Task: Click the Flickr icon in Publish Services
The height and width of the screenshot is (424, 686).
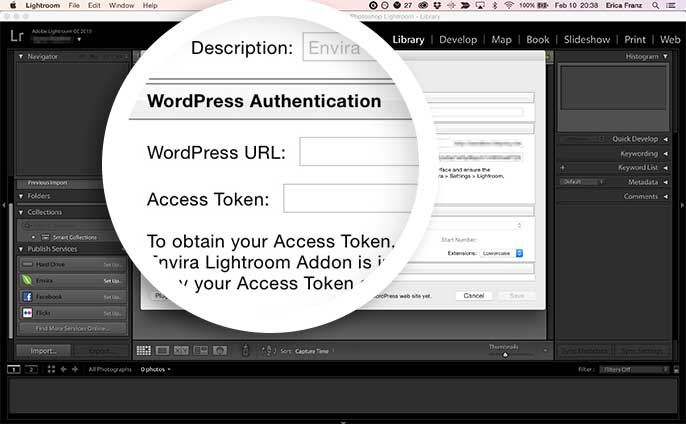Action: pyautogui.click(x=27, y=313)
